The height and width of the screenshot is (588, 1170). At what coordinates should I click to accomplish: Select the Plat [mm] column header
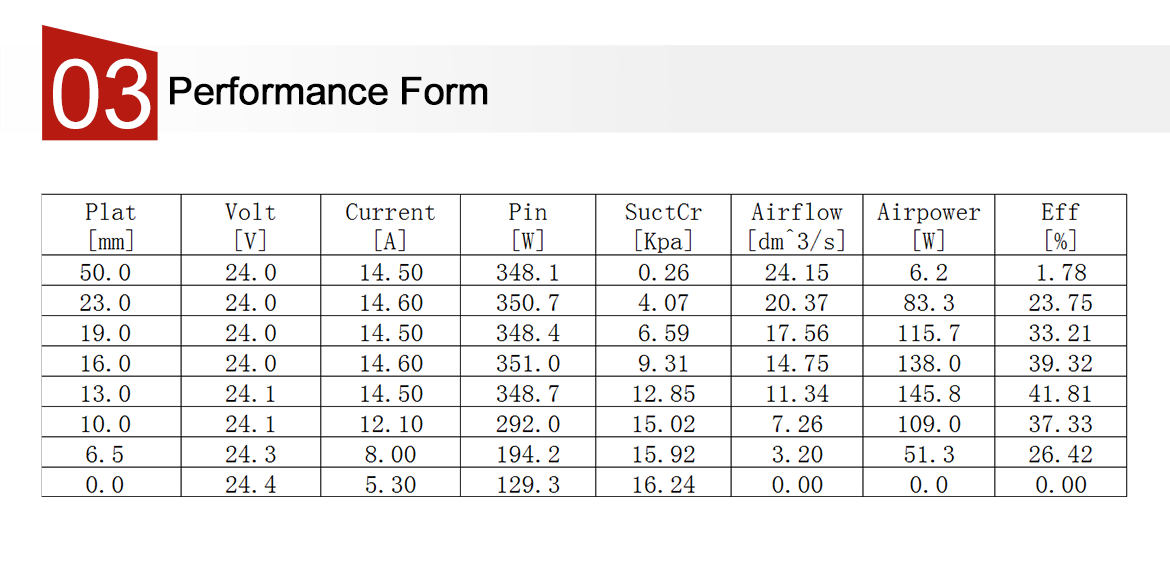point(110,226)
